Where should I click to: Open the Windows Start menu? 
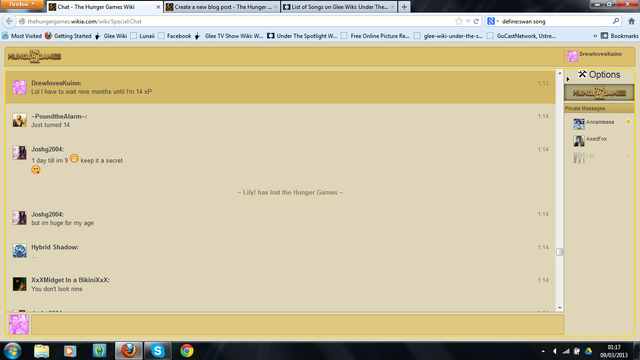click(x=12, y=351)
